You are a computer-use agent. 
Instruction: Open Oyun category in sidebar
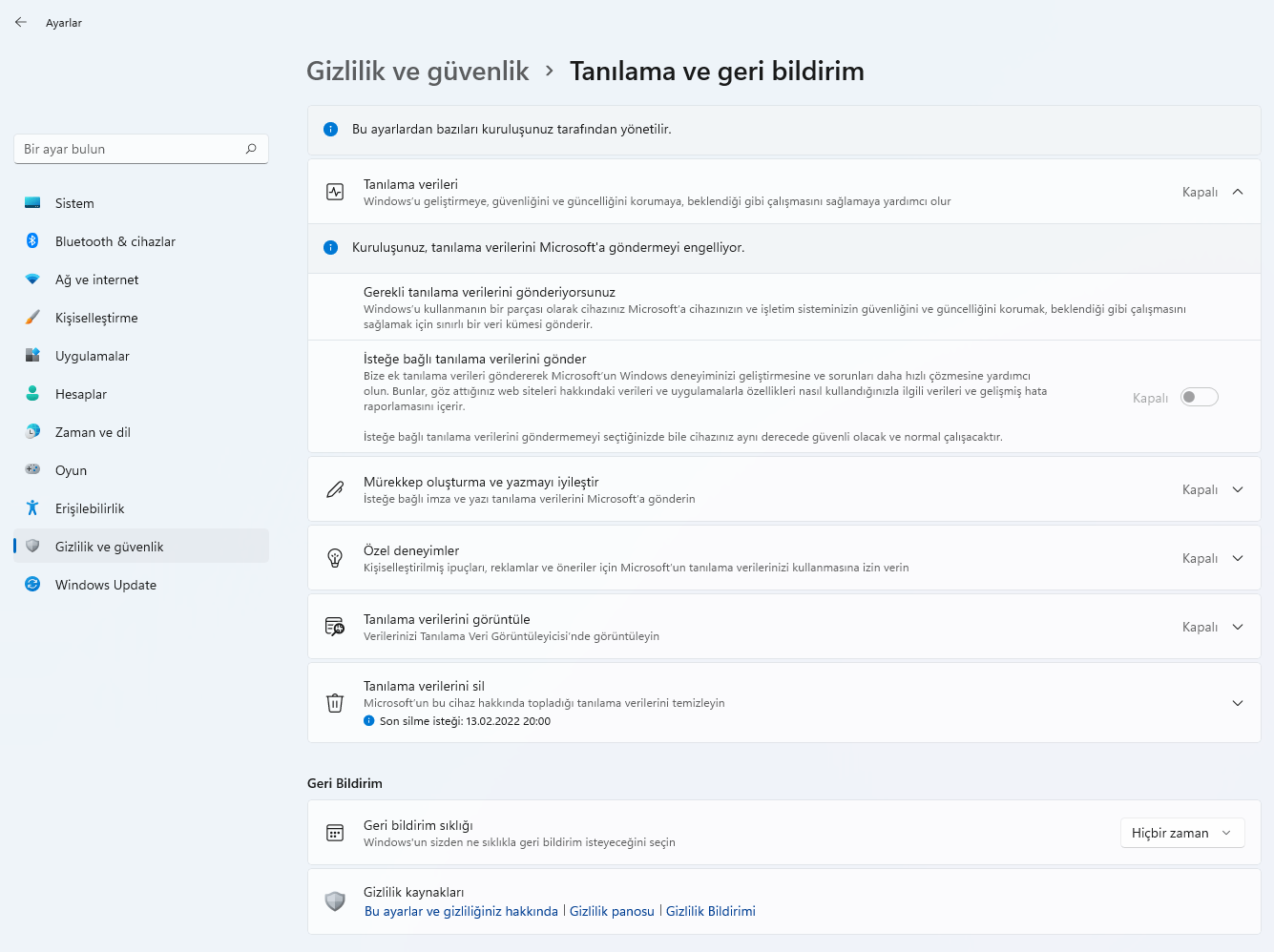[141, 470]
